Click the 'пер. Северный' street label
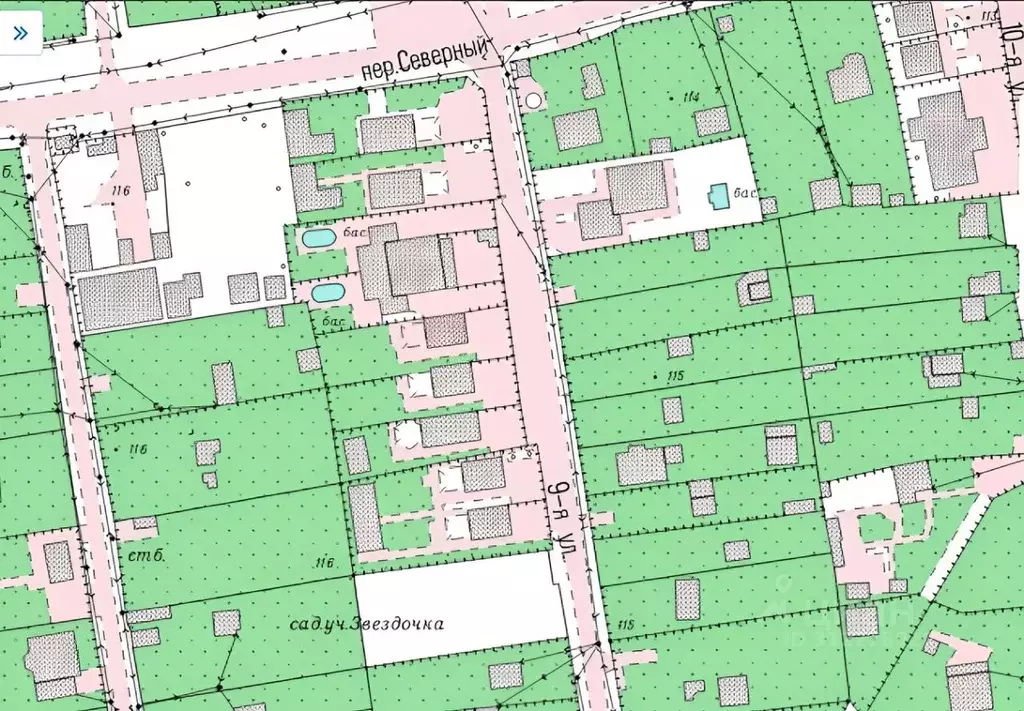The image size is (1024, 711). tap(426, 60)
